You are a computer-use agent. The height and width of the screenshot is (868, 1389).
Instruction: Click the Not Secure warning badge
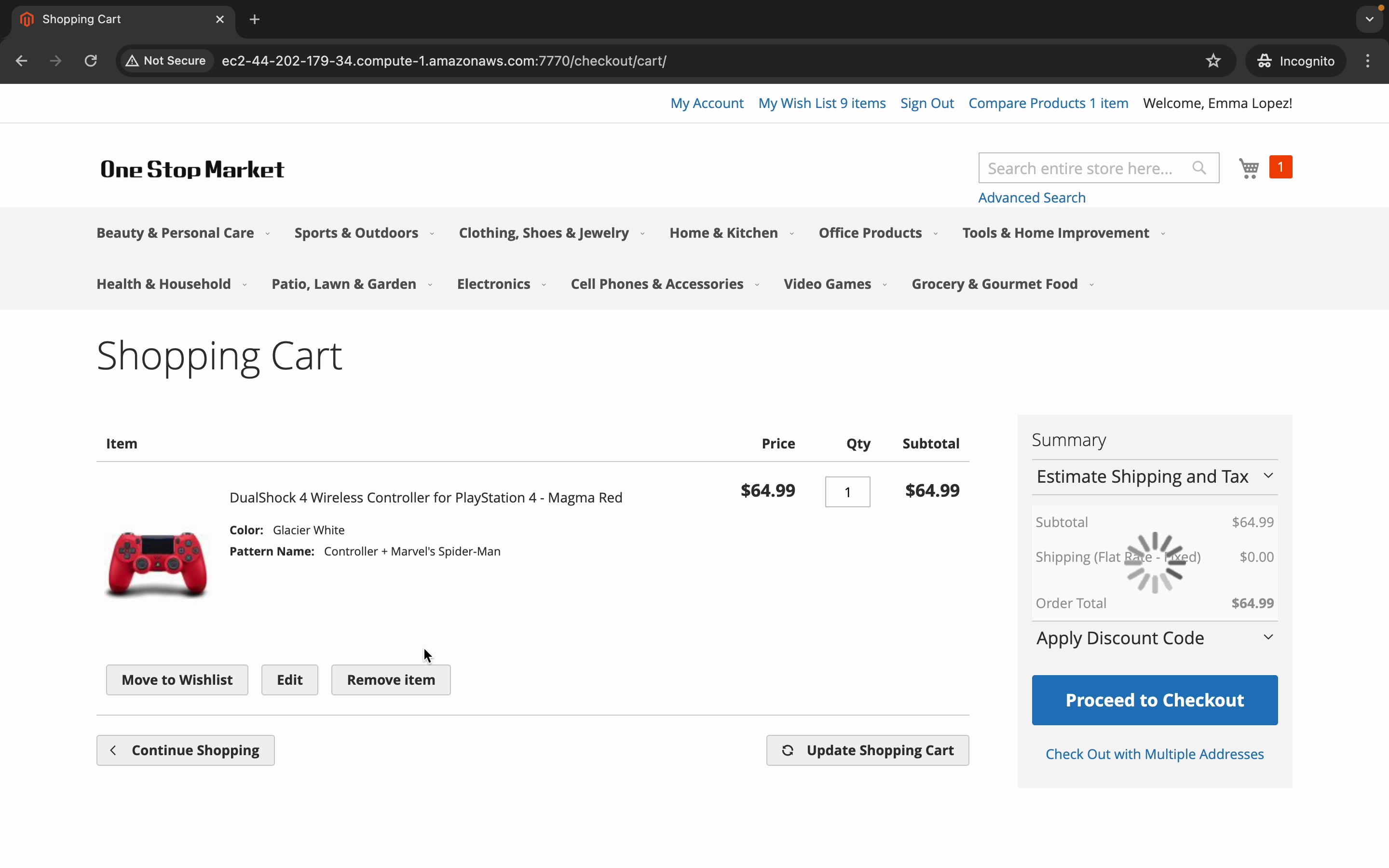166,61
